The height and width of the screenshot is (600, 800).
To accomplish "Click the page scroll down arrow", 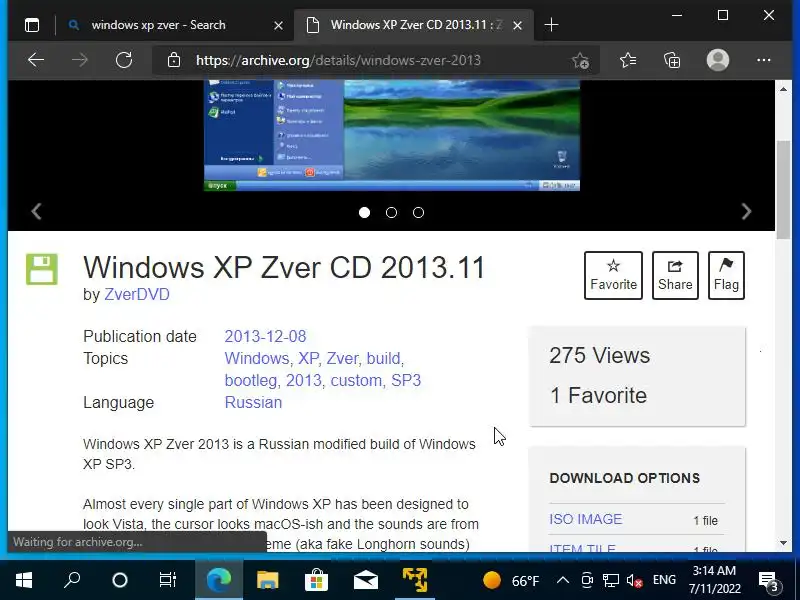I will click(x=783, y=543).
